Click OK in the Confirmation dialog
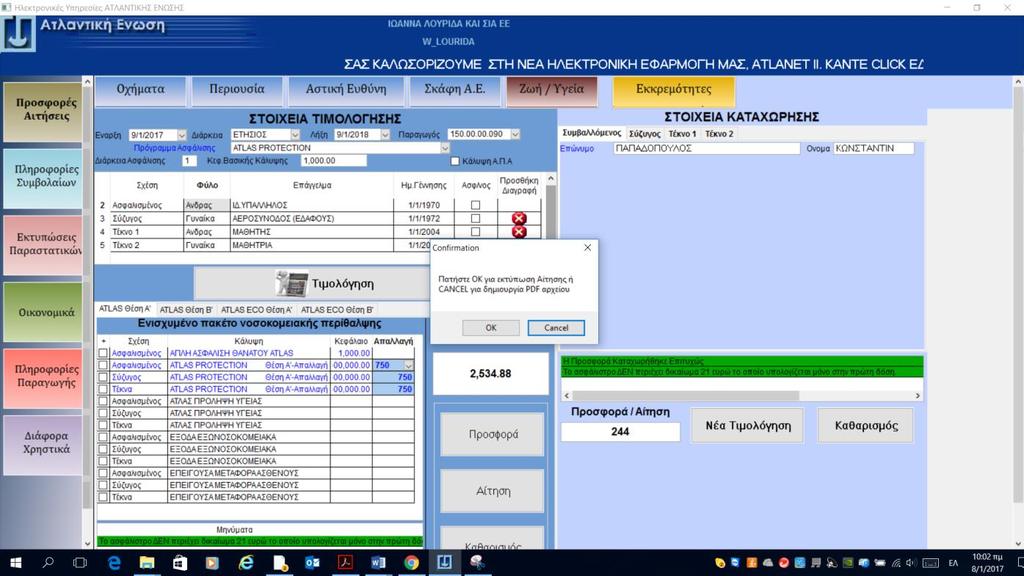Viewport: 1024px width, 576px height. (491, 328)
